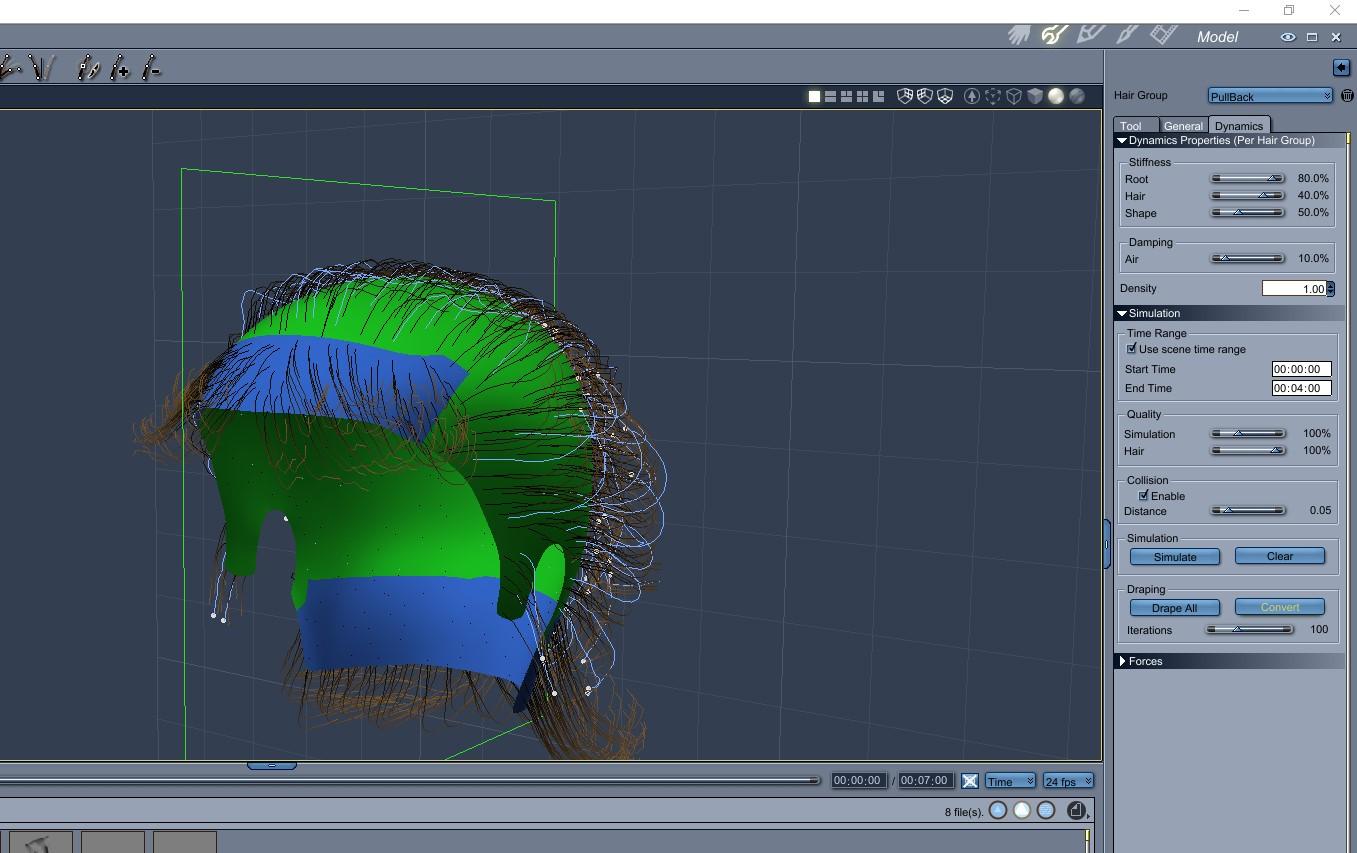Click the Drape All button
This screenshot has width=1357, height=853.
[x=1175, y=608]
